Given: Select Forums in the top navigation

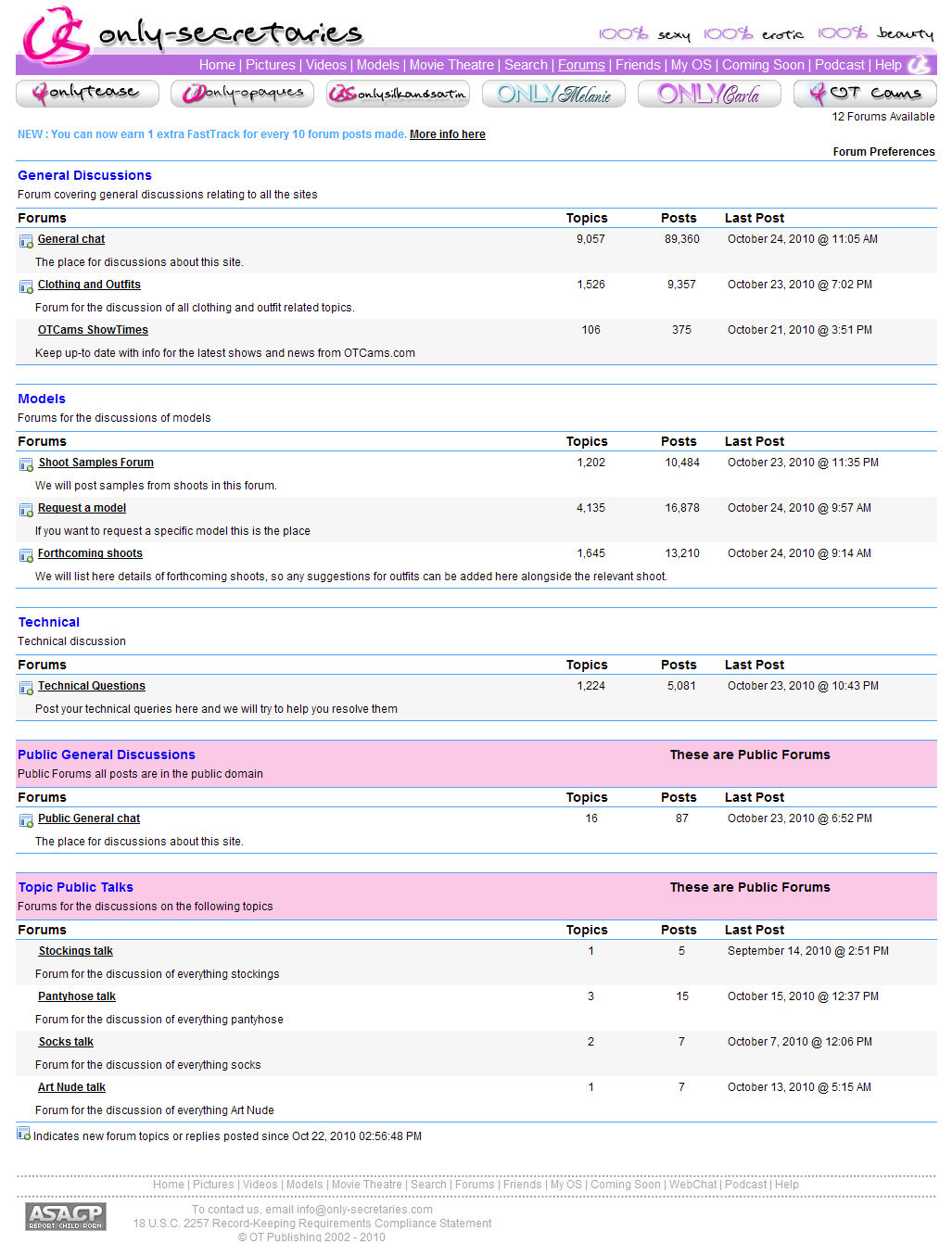Looking at the screenshot, I should point(581,65).
